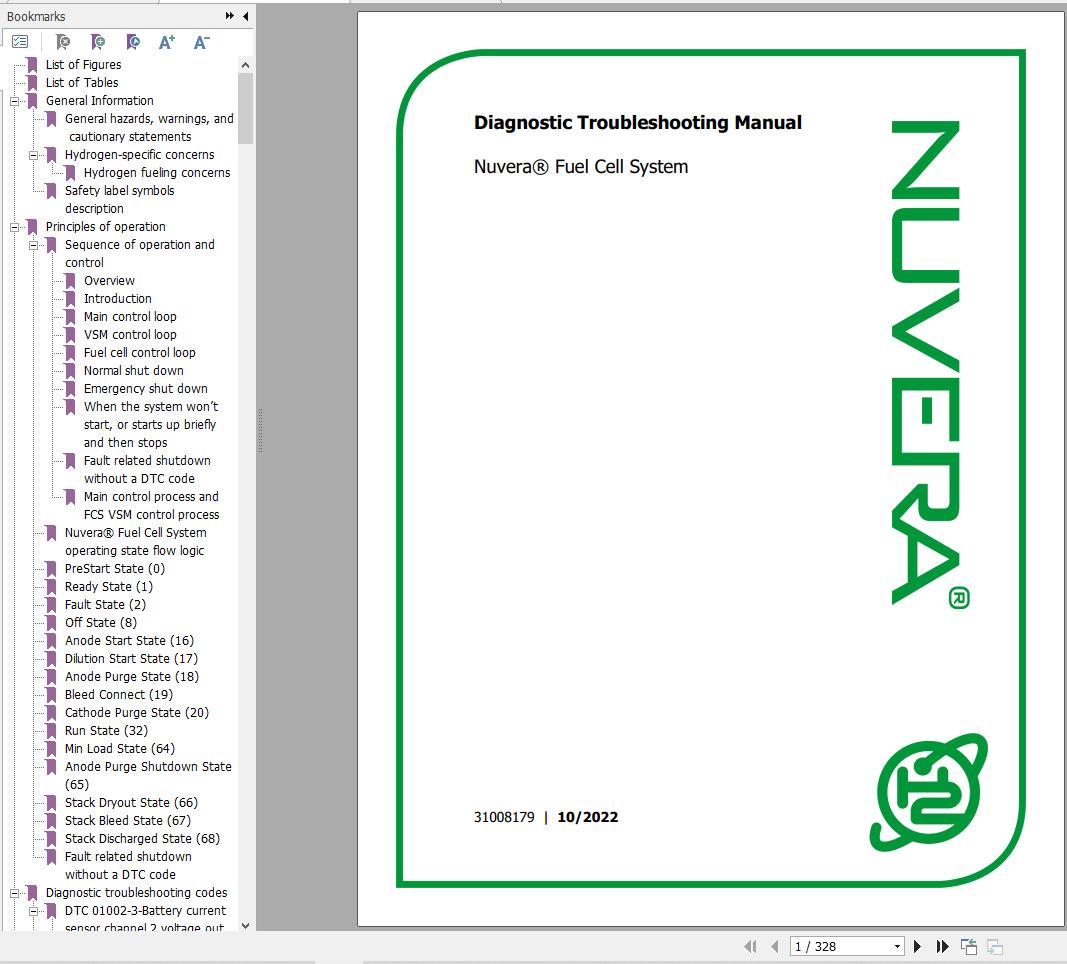The image size is (1067, 964).
Task: Select Diagnostic troubleshooting codes bookmark
Action: [137, 893]
